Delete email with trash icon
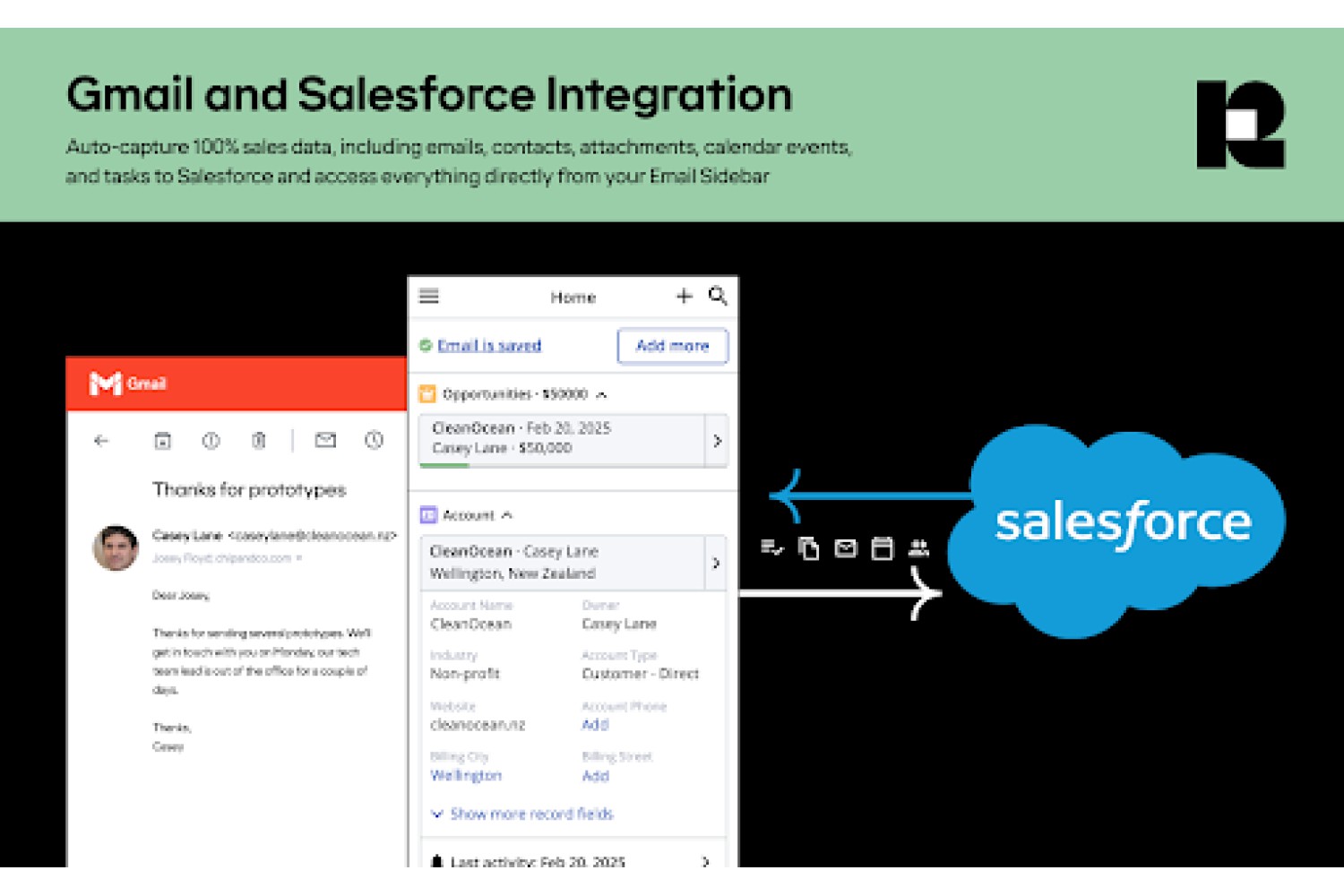Screen dimensions: 1344x896 [x=259, y=440]
